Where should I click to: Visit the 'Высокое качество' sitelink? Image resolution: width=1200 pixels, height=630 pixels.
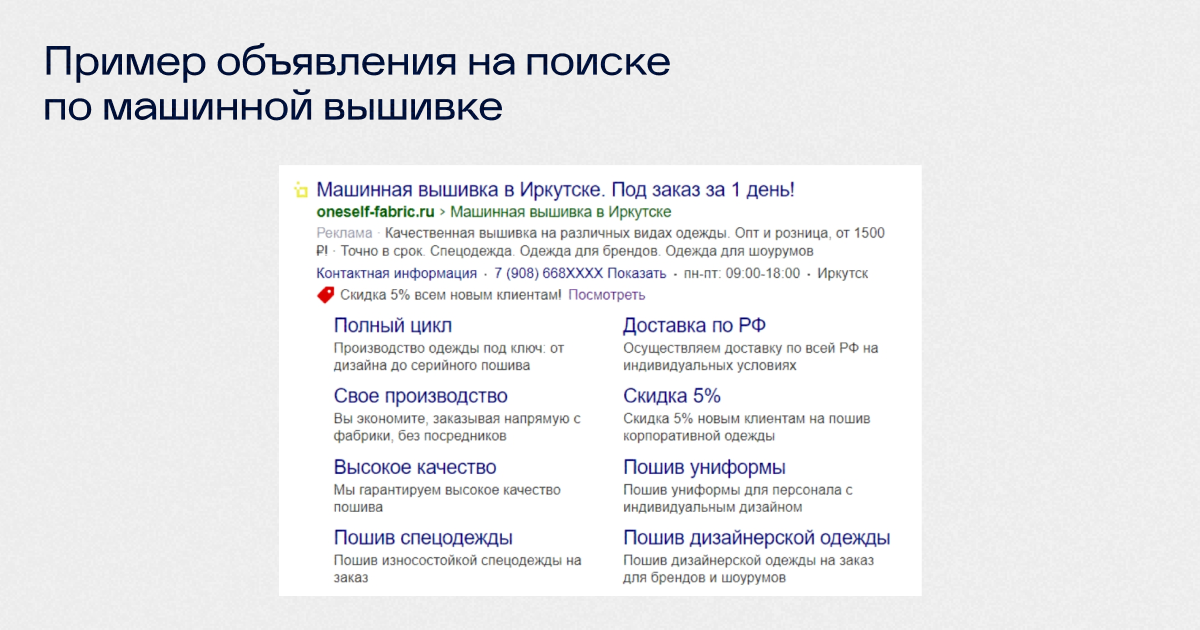click(x=414, y=467)
